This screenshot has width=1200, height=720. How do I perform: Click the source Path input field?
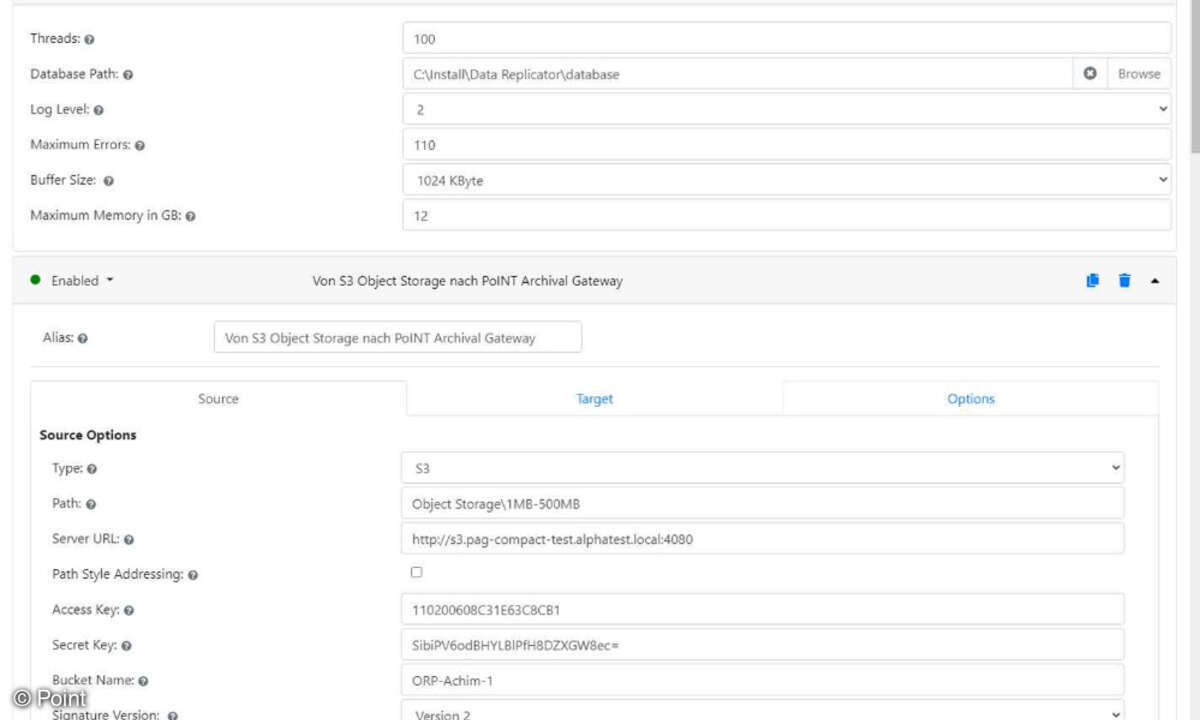click(x=763, y=503)
